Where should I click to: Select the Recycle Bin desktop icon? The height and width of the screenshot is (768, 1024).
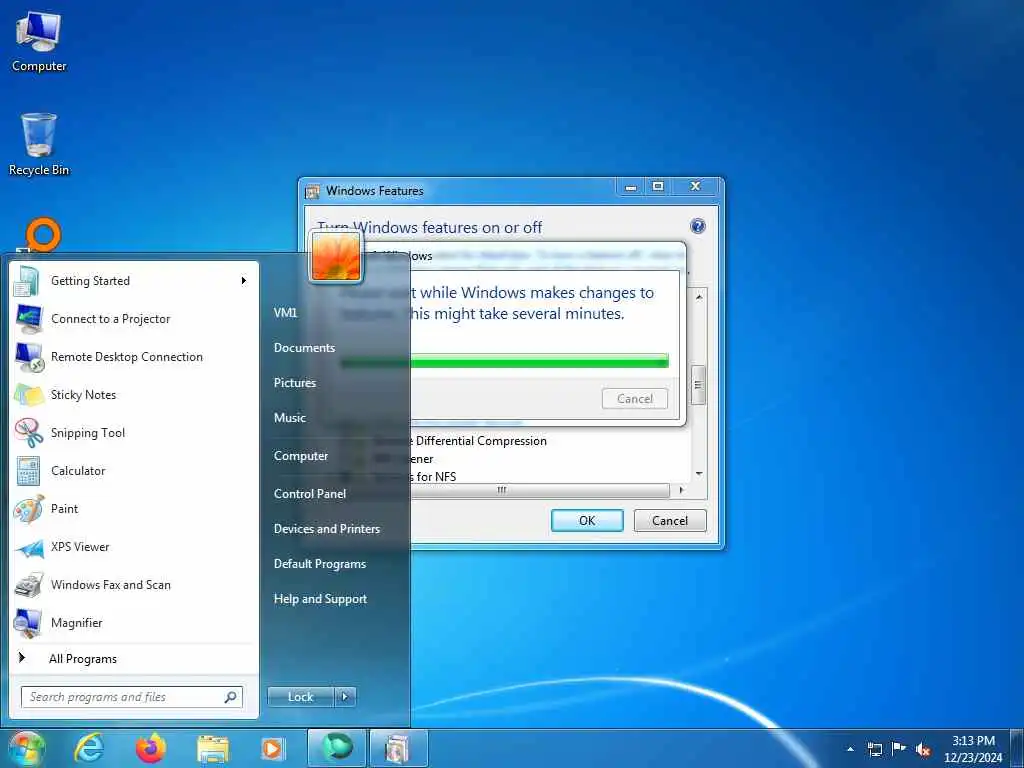pyautogui.click(x=39, y=145)
